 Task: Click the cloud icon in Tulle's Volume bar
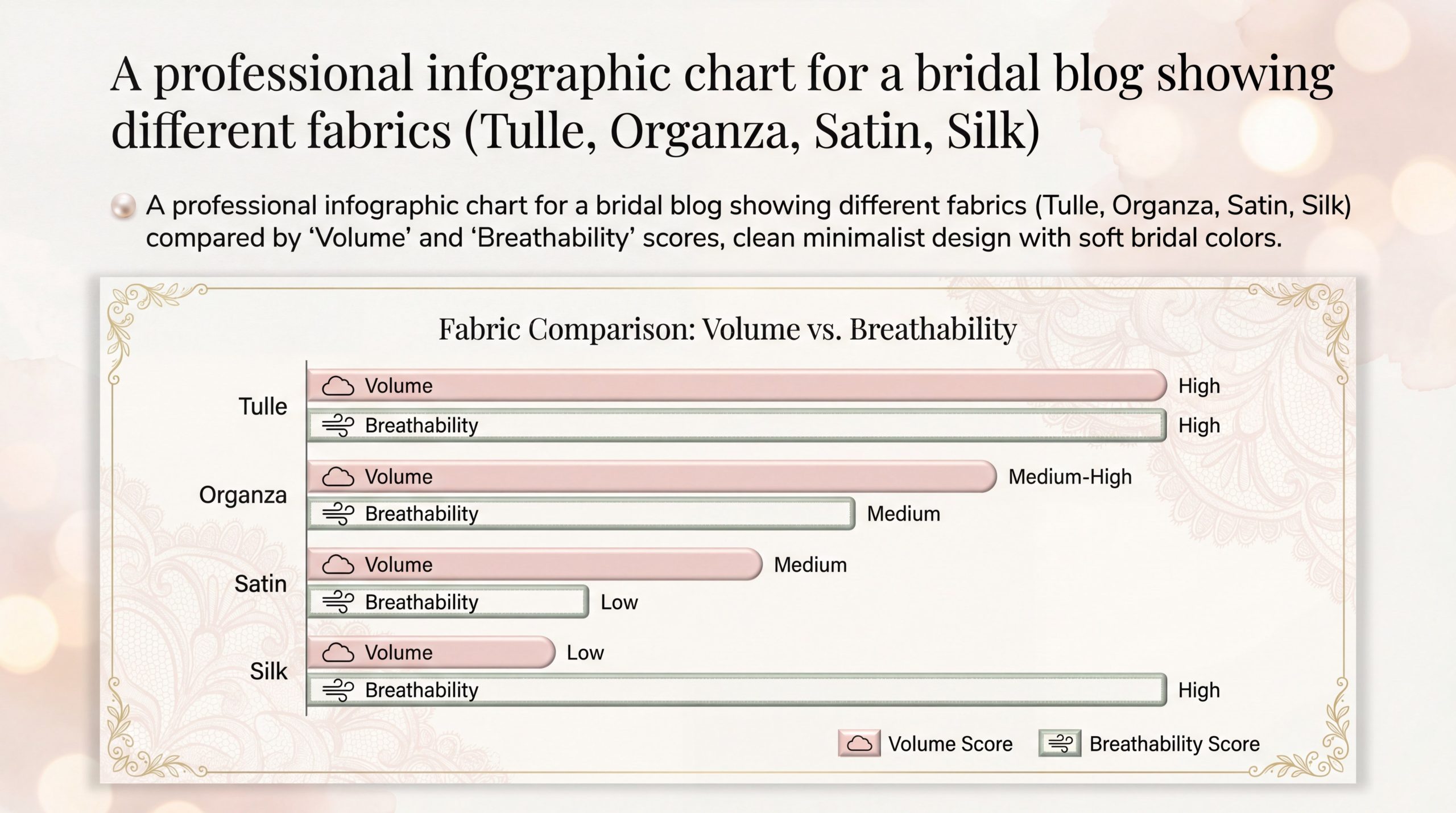pos(338,386)
